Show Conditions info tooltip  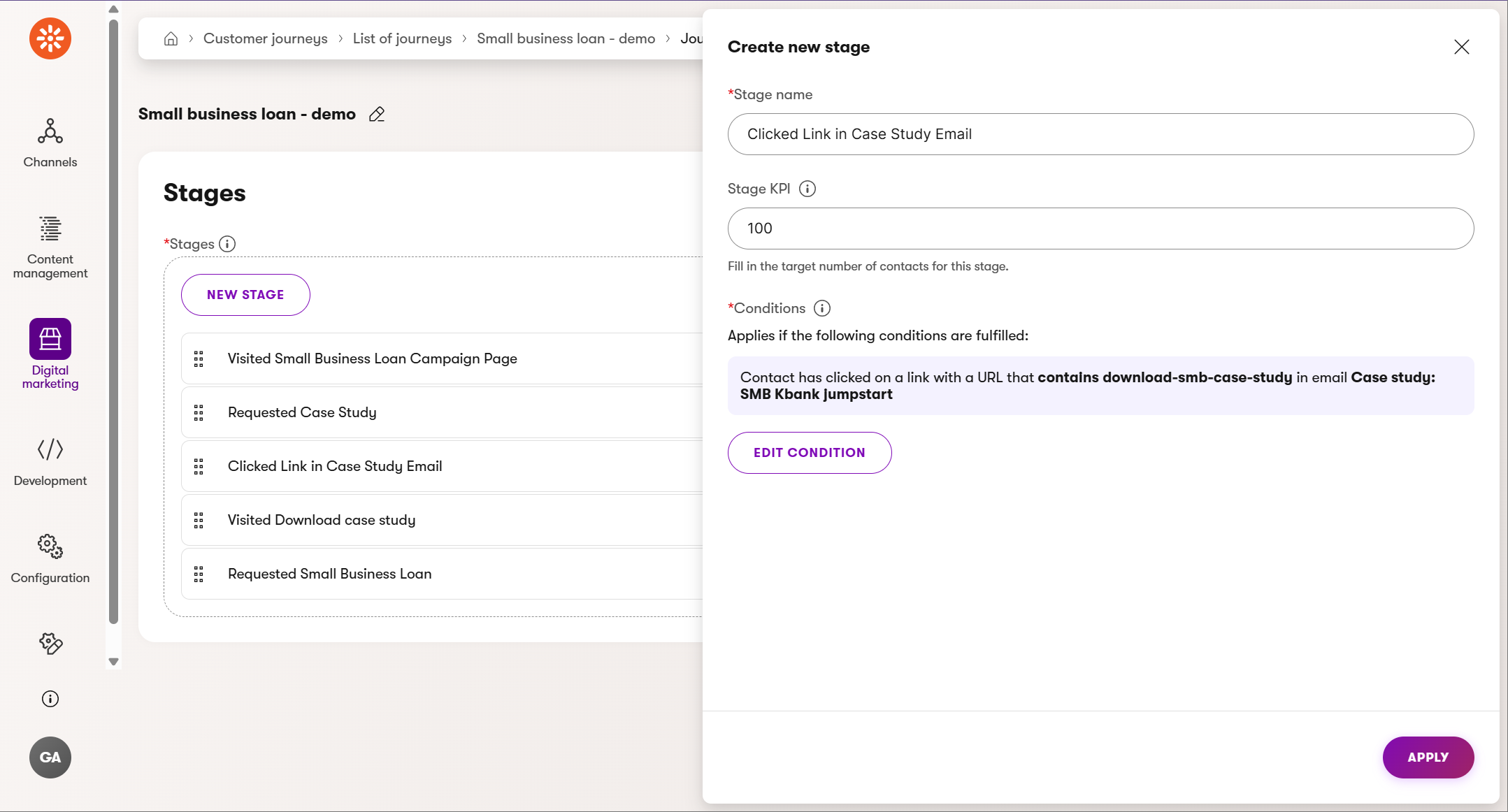coord(822,308)
